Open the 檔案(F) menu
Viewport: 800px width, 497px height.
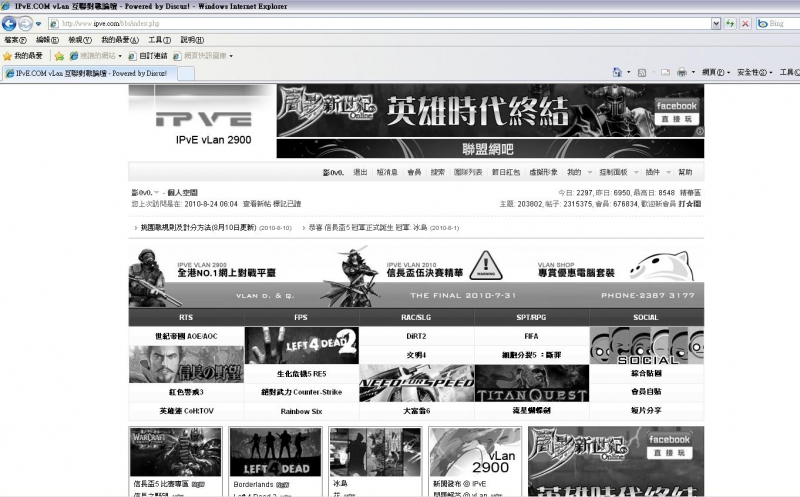(15, 40)
